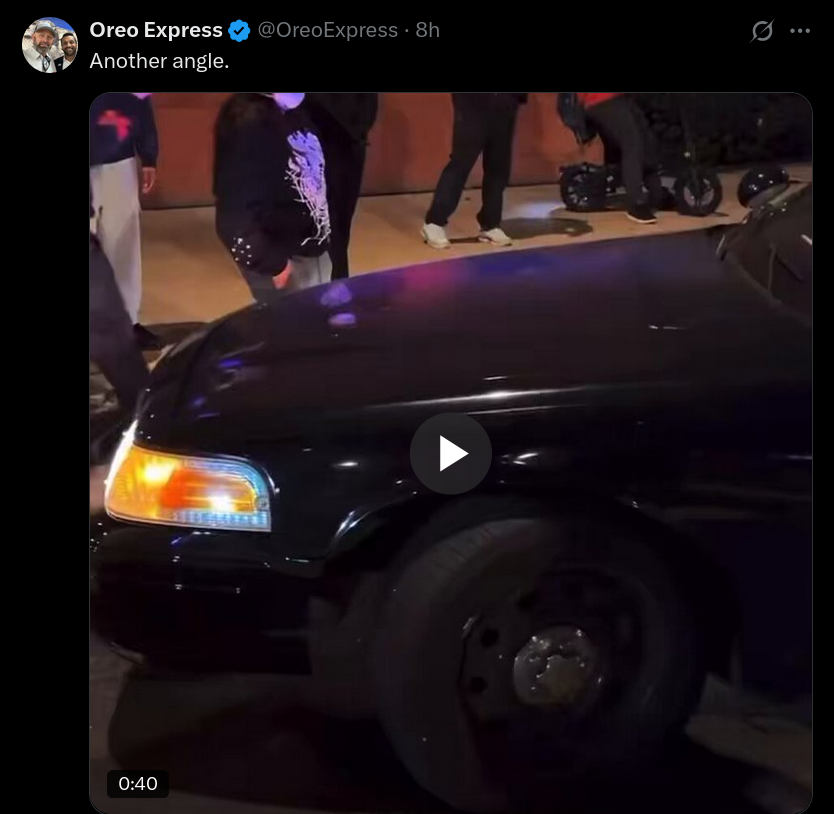Click the 0:40 video duration badge
The width and height of the screenshot is (834, 814).
[138, 784]
